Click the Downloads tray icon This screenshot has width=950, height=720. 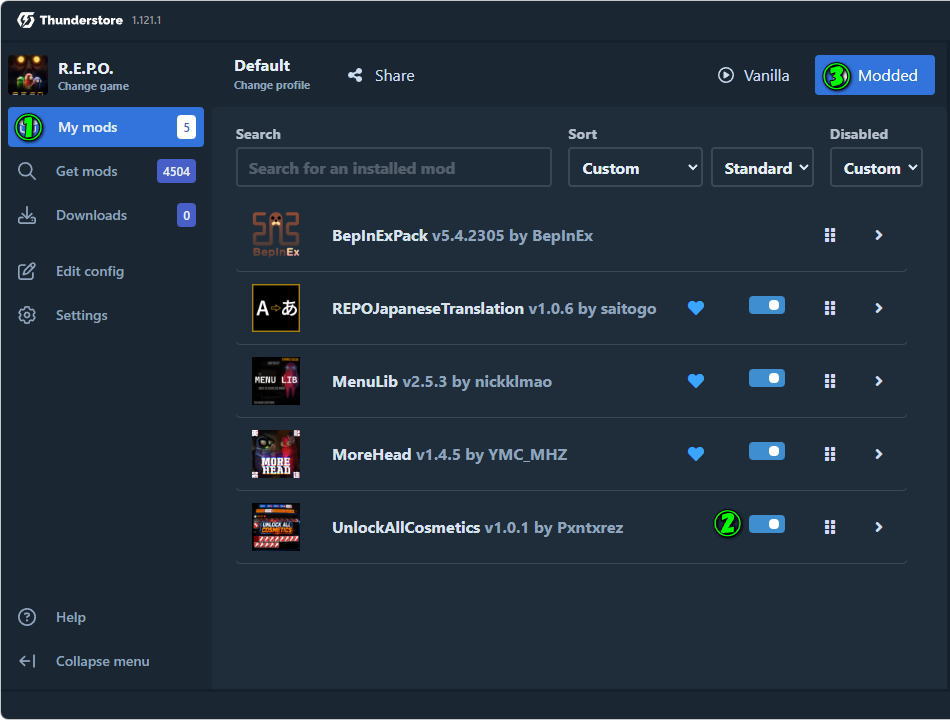pos(27,215)
